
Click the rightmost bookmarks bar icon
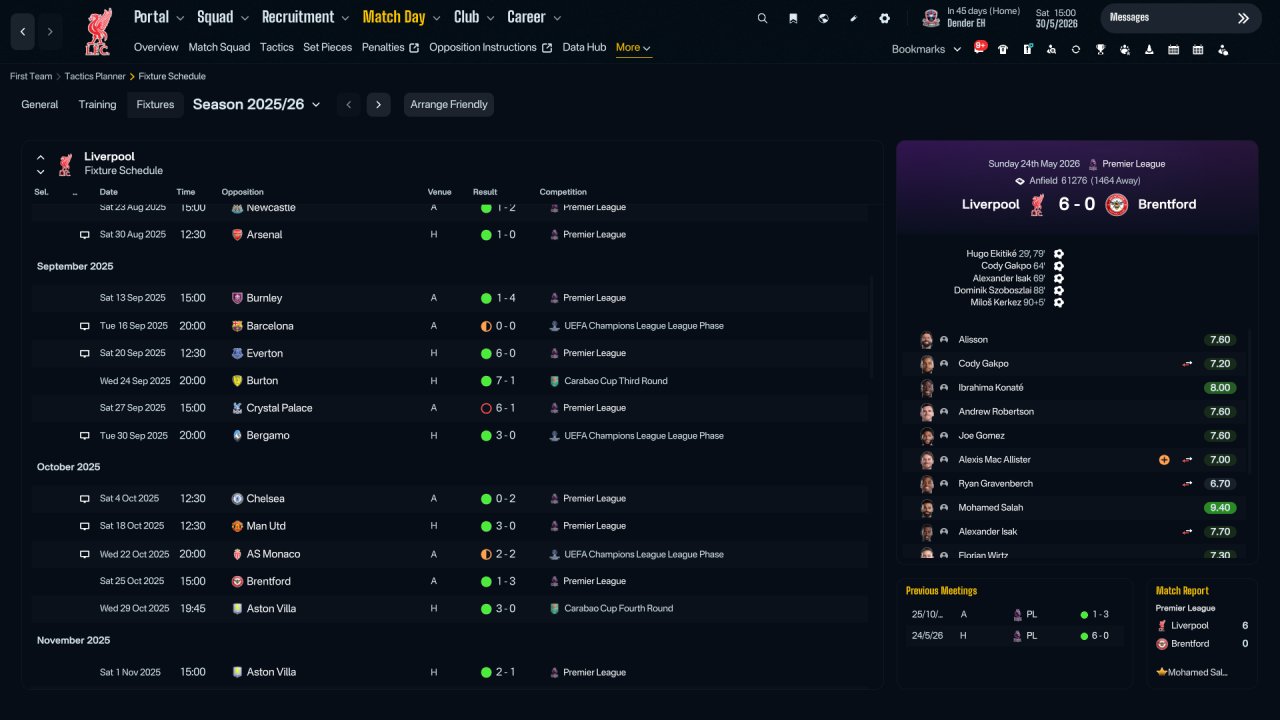[1222, 49]
